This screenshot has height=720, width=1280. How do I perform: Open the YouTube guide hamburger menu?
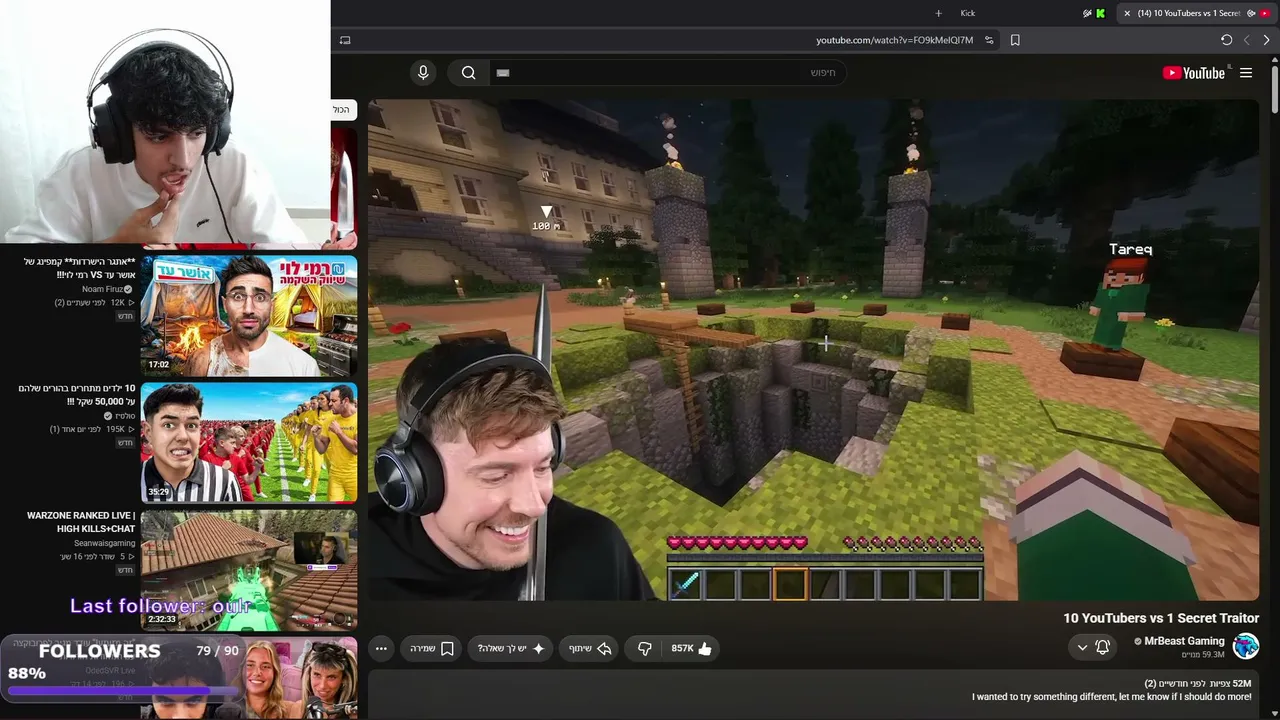[1246, 73]
